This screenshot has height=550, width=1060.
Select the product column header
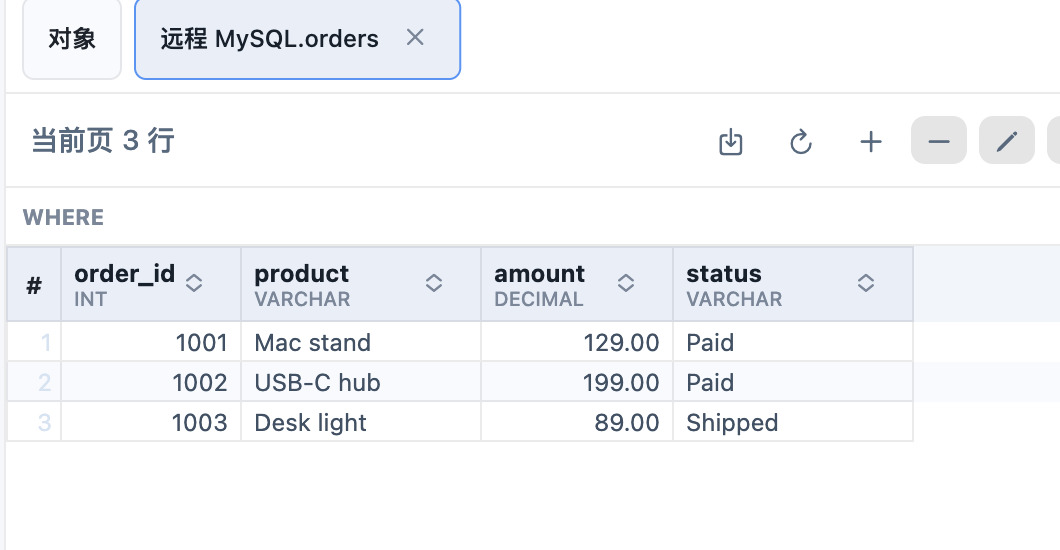[361, 284]
